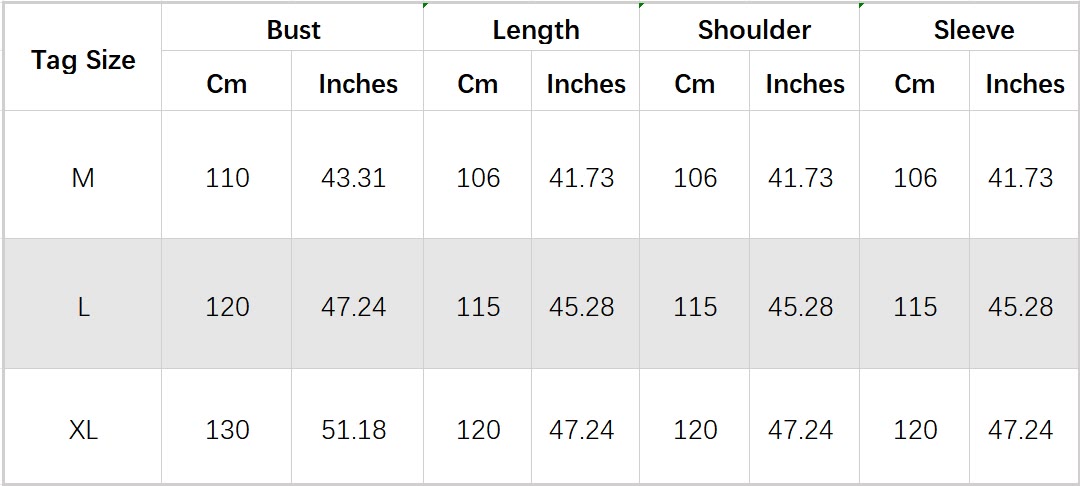Click the Cm subheader under Bust
This screenshot has height=486, width=1080.
(227, 84)
